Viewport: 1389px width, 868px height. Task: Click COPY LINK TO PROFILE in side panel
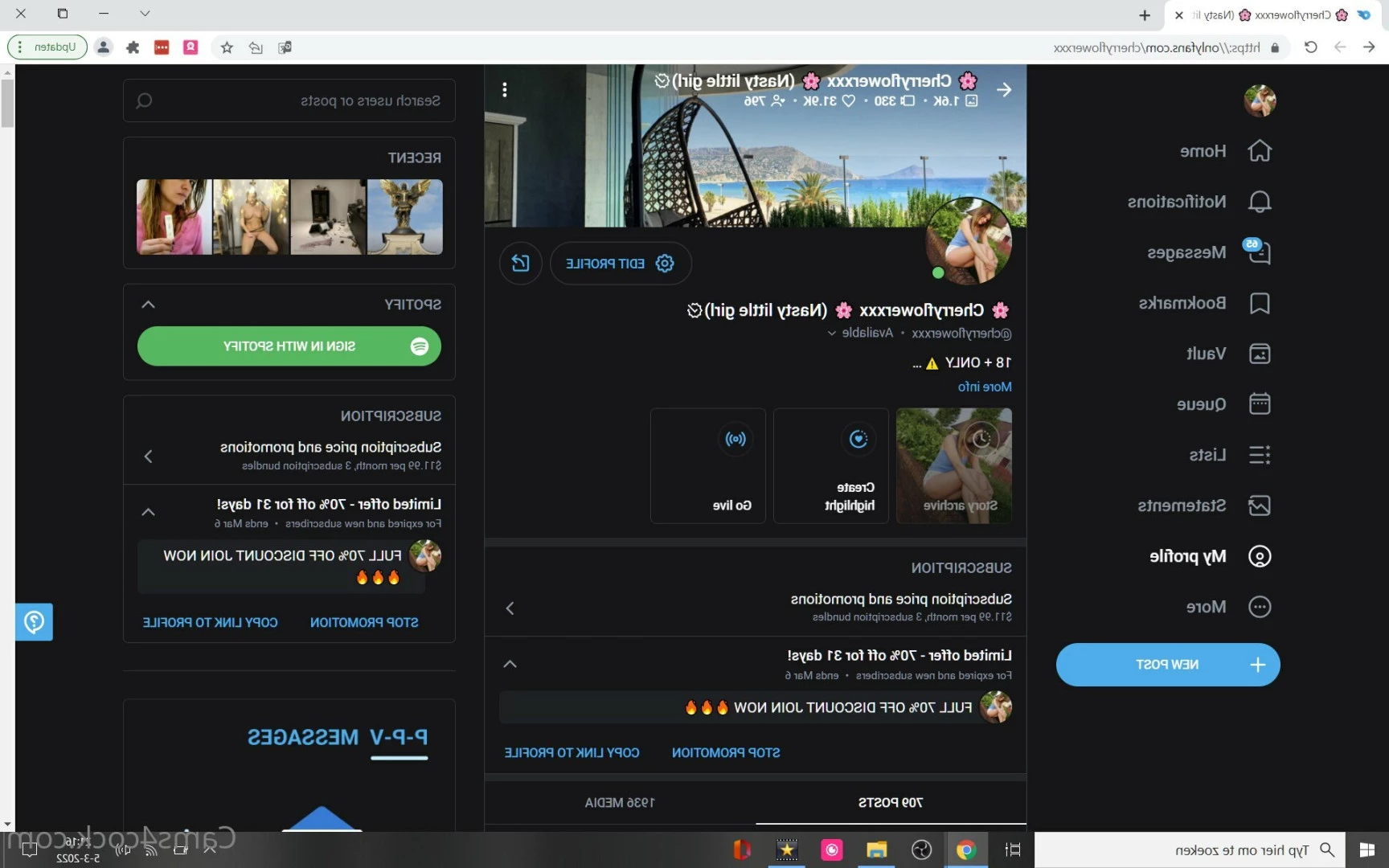click(x=210, y=623)
